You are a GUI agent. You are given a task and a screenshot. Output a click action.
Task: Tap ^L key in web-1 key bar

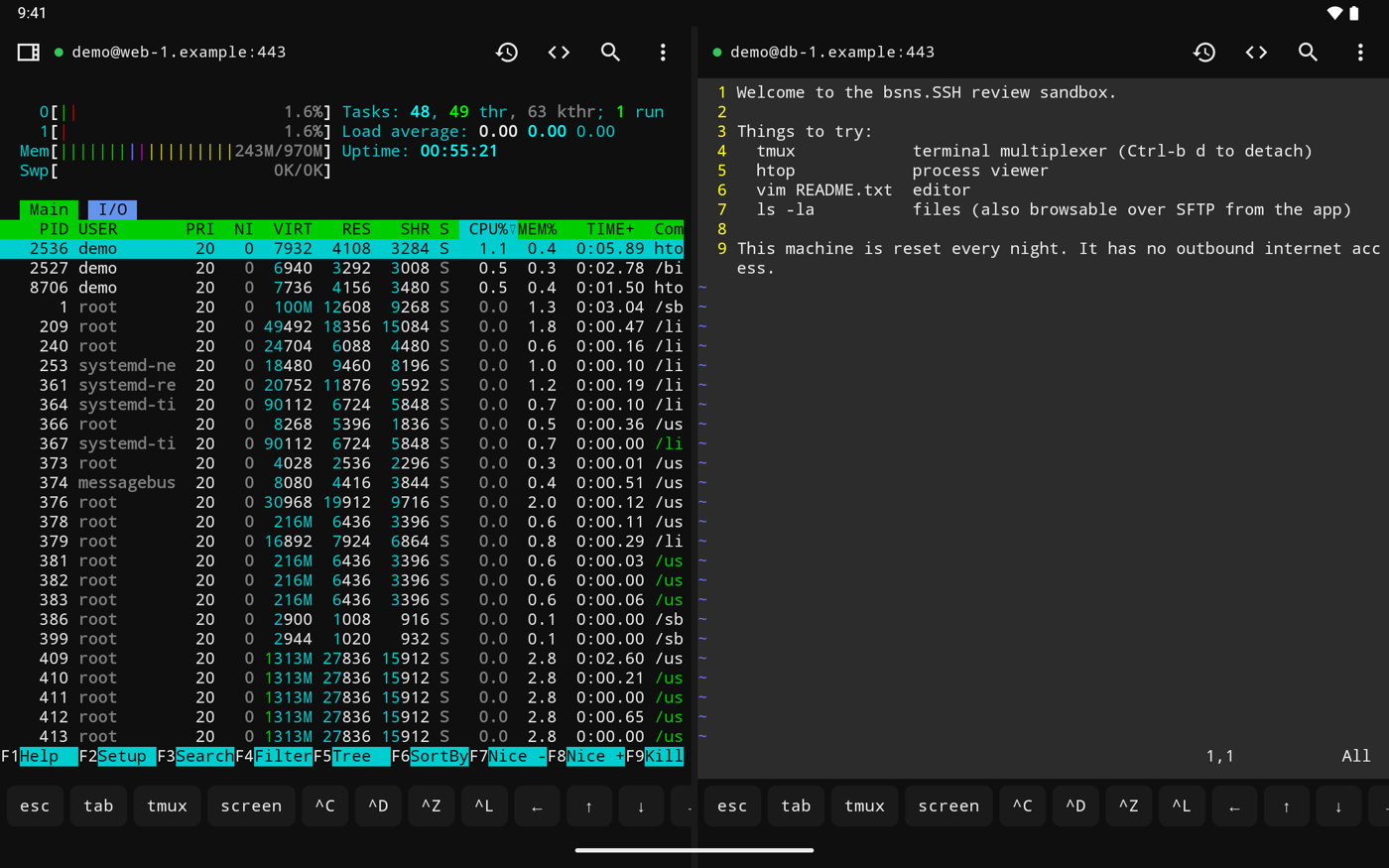(484, 806)
